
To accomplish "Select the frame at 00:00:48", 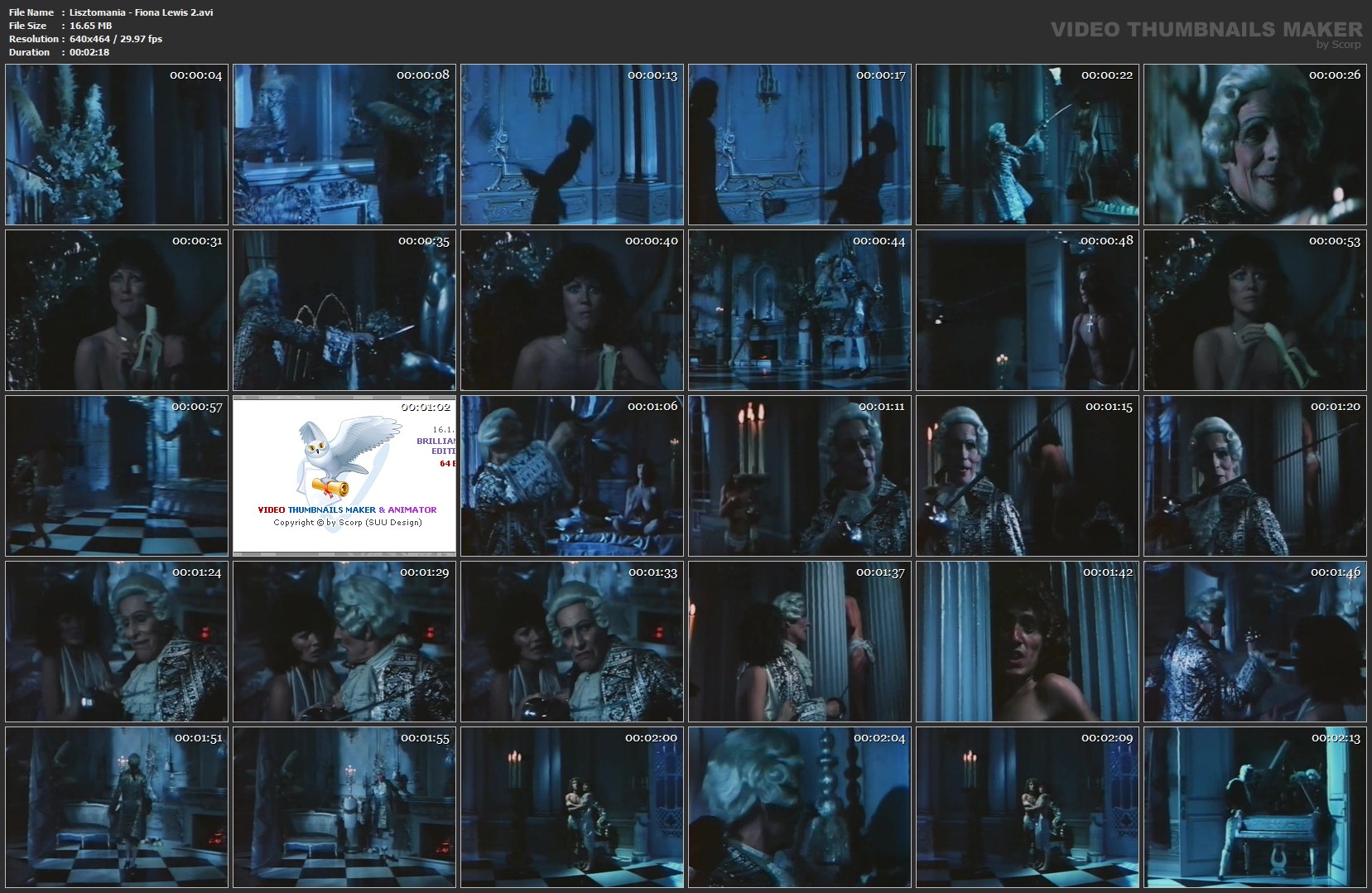I will [1028, 311].
